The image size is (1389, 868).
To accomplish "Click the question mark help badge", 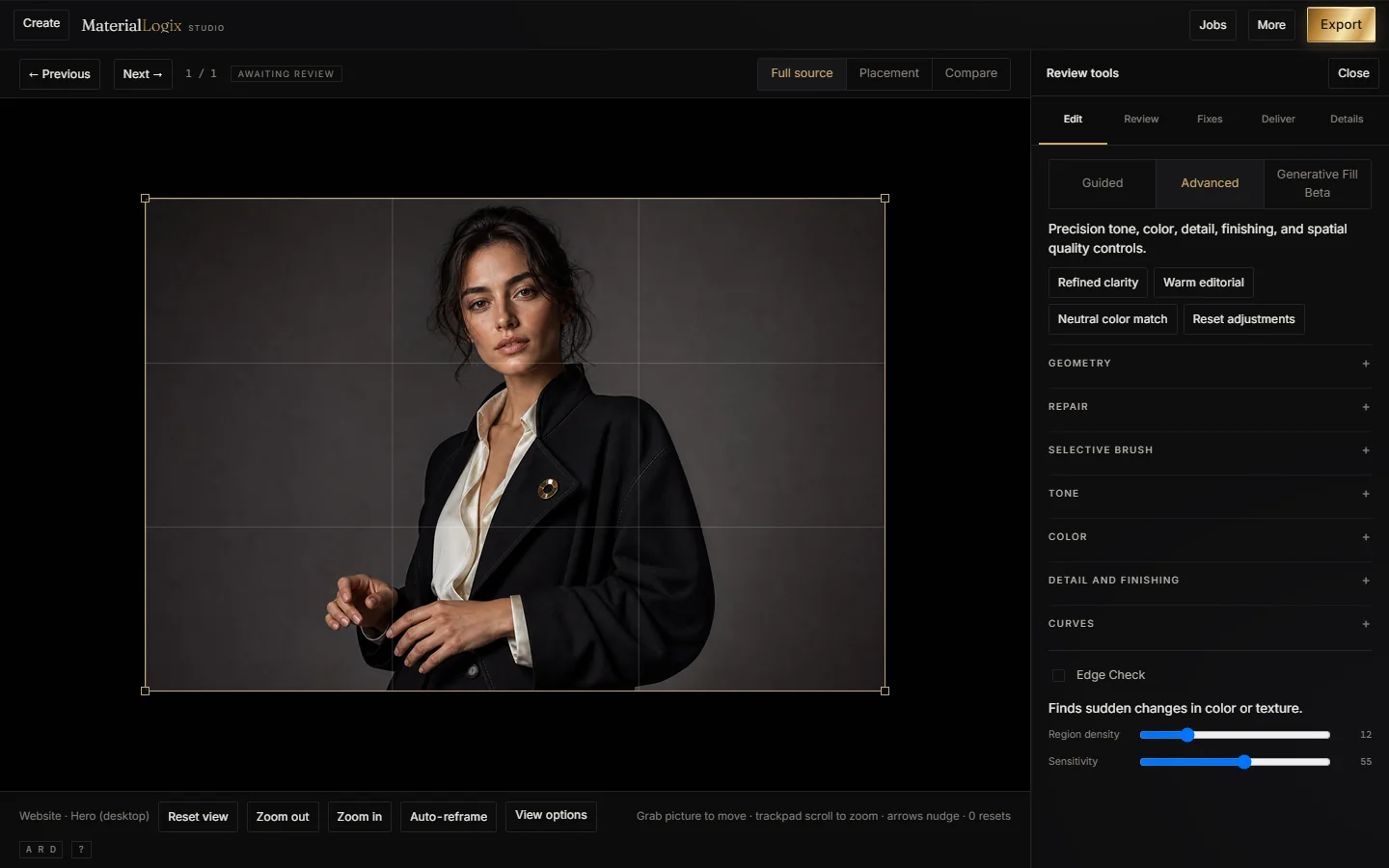I will (x=81, y=850).
